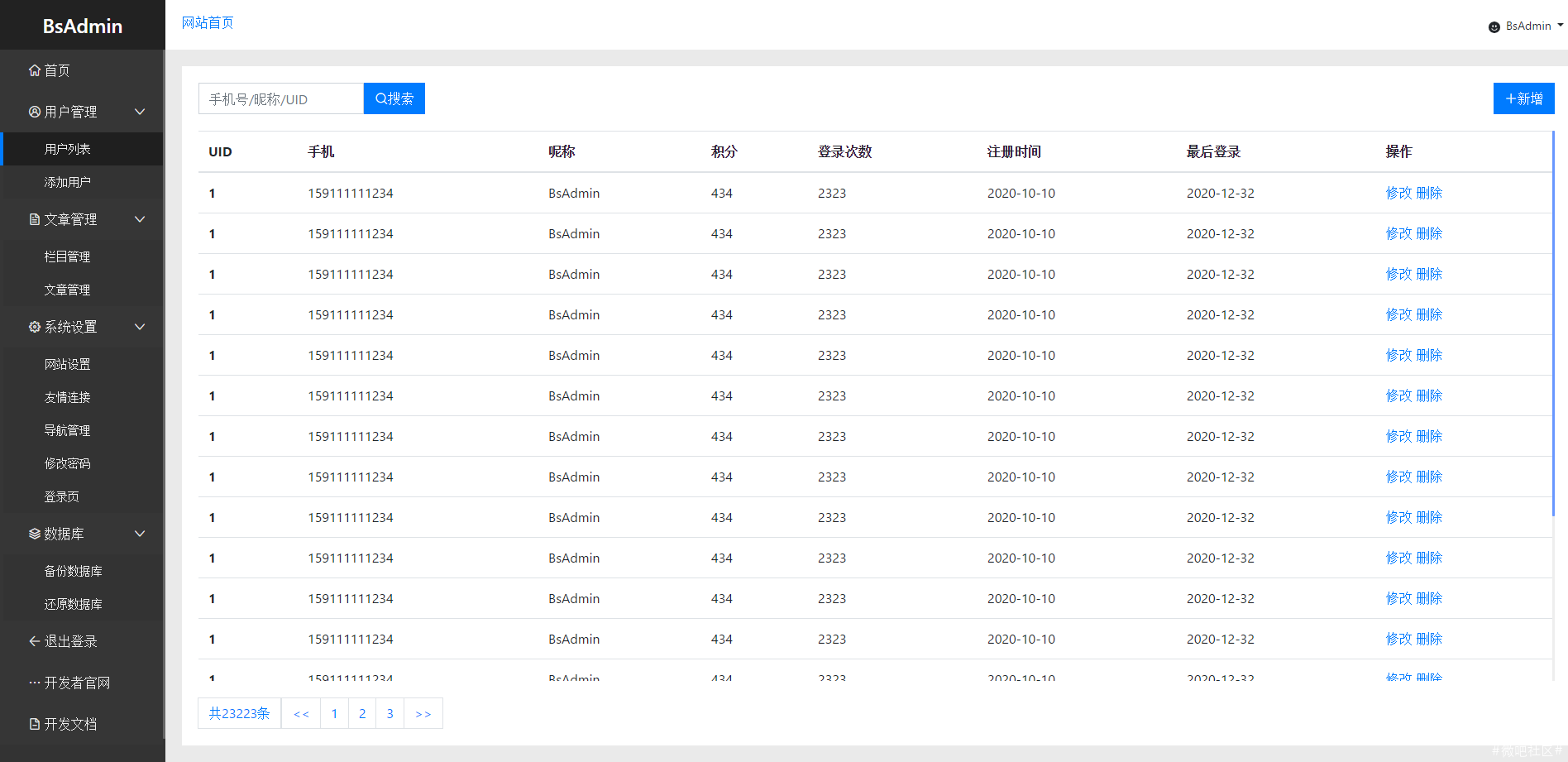Open 导航管理 in the sidebar
The height and width of the screenshot is (762, 1568).
coord(83,430)
